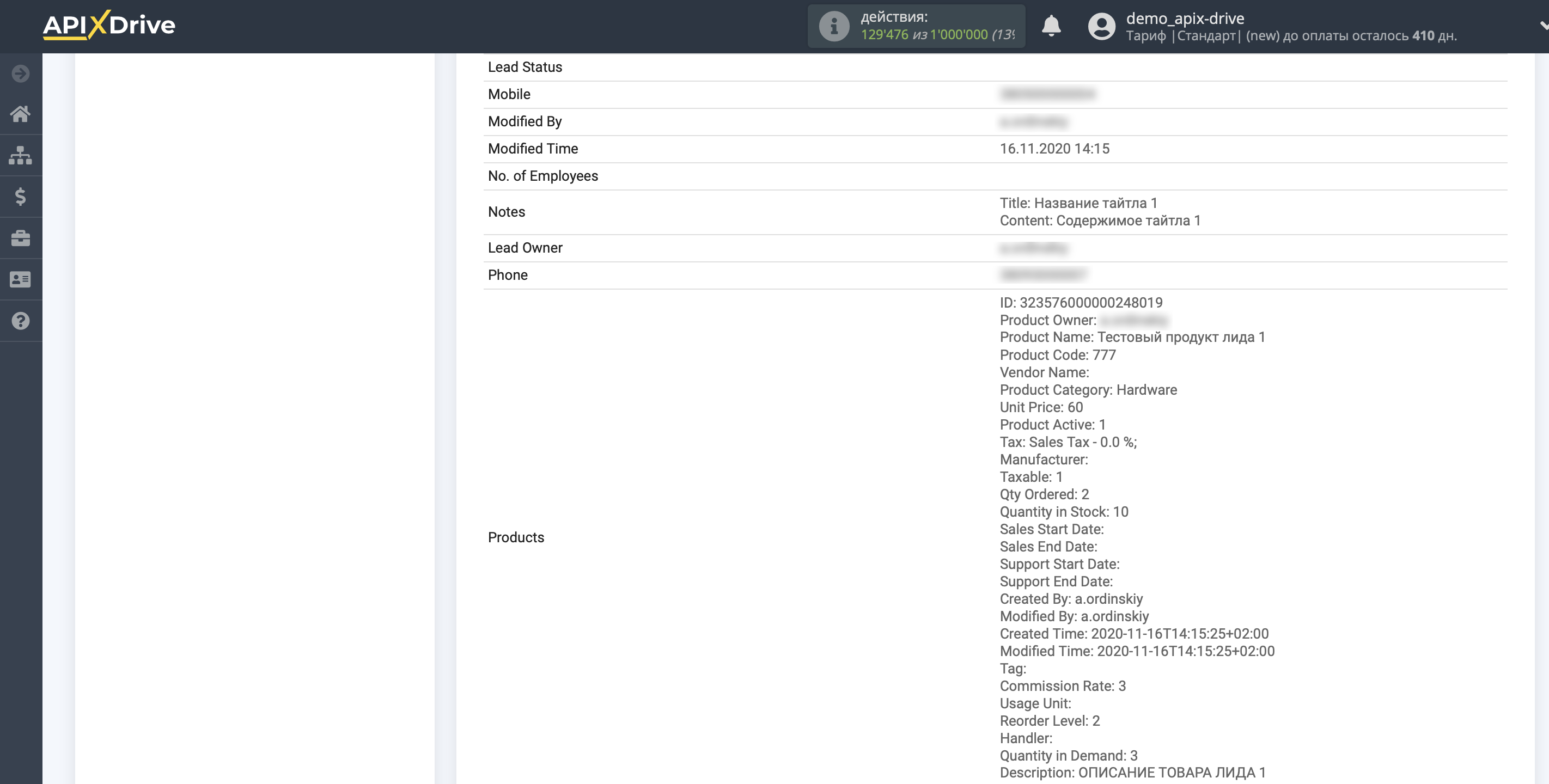Screen dimensions: 1549x784
Task: Click the Support End Date line
Action: pos(1056,581)
